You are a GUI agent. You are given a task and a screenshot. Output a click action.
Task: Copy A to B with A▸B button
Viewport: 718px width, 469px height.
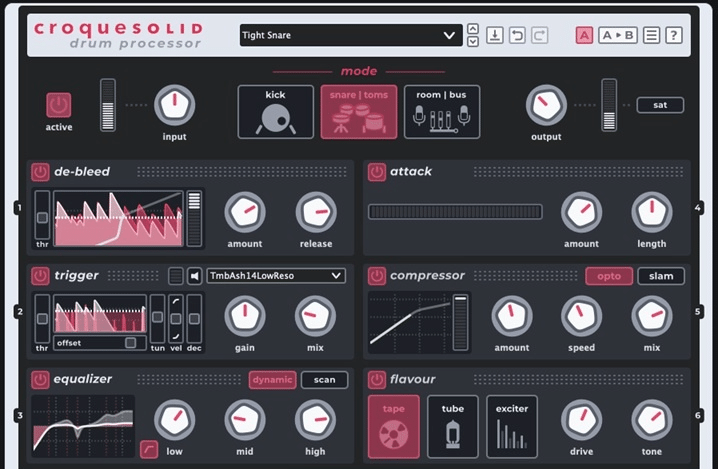pyautogui.click(x=618, y=35)
